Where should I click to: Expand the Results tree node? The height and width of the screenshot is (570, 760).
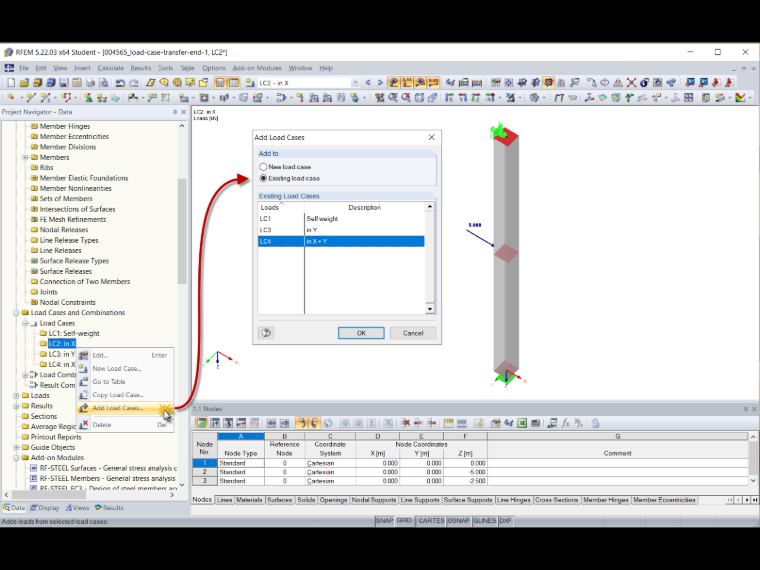(x=16, y=406)
